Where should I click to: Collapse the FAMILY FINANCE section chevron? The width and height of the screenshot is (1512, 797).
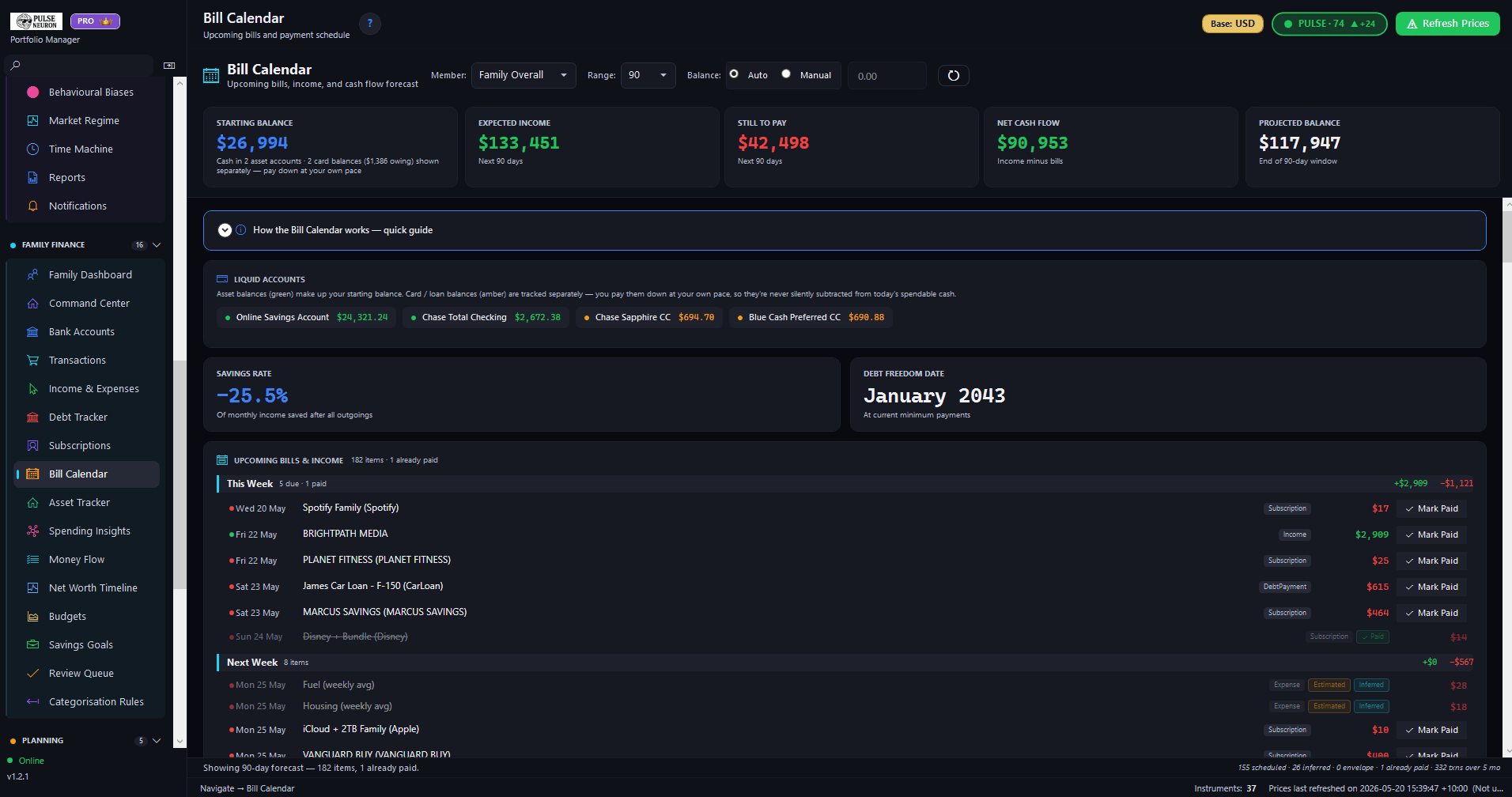click(x=157, y=245)
